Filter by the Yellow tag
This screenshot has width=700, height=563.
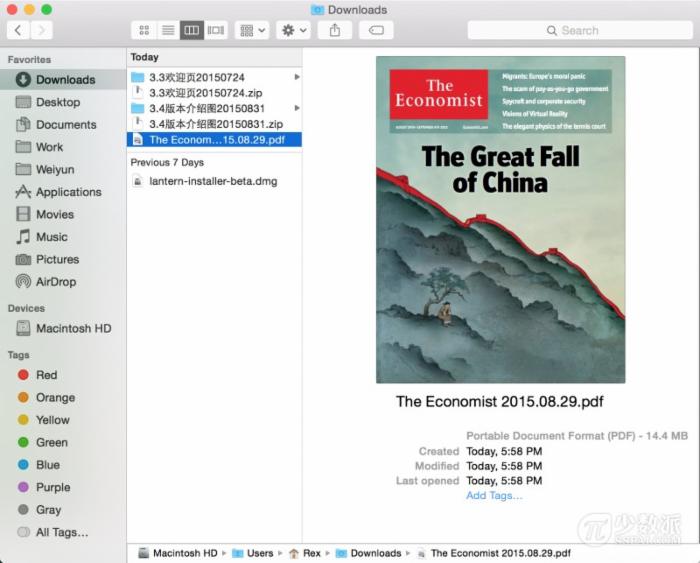click(63, 420)
